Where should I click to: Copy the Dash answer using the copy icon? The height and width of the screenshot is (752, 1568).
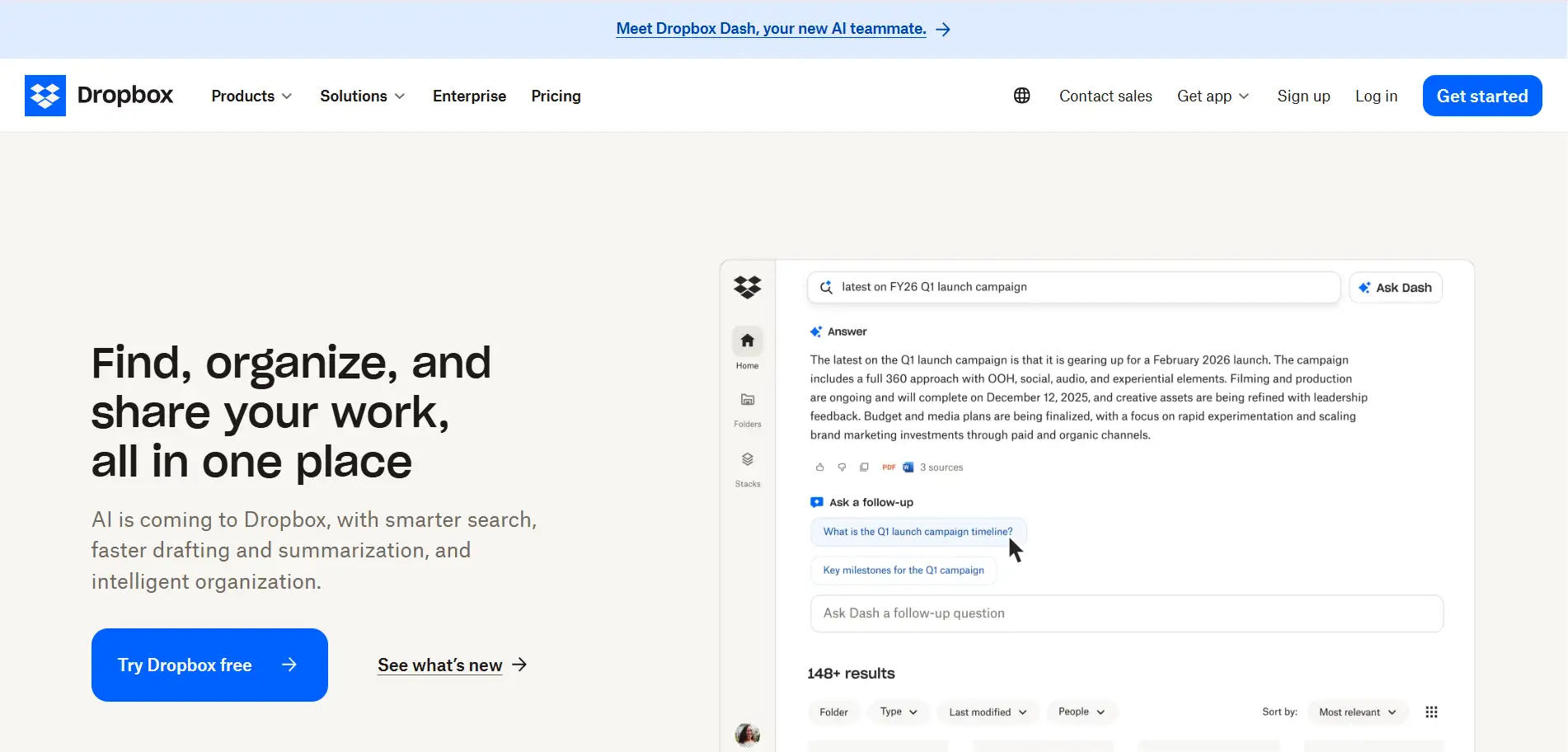tap(863, 467)
